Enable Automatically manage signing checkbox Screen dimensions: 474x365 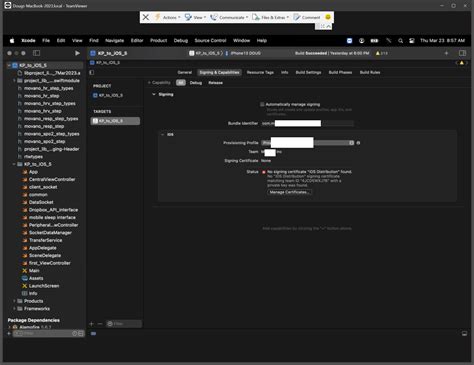(262, 104)
